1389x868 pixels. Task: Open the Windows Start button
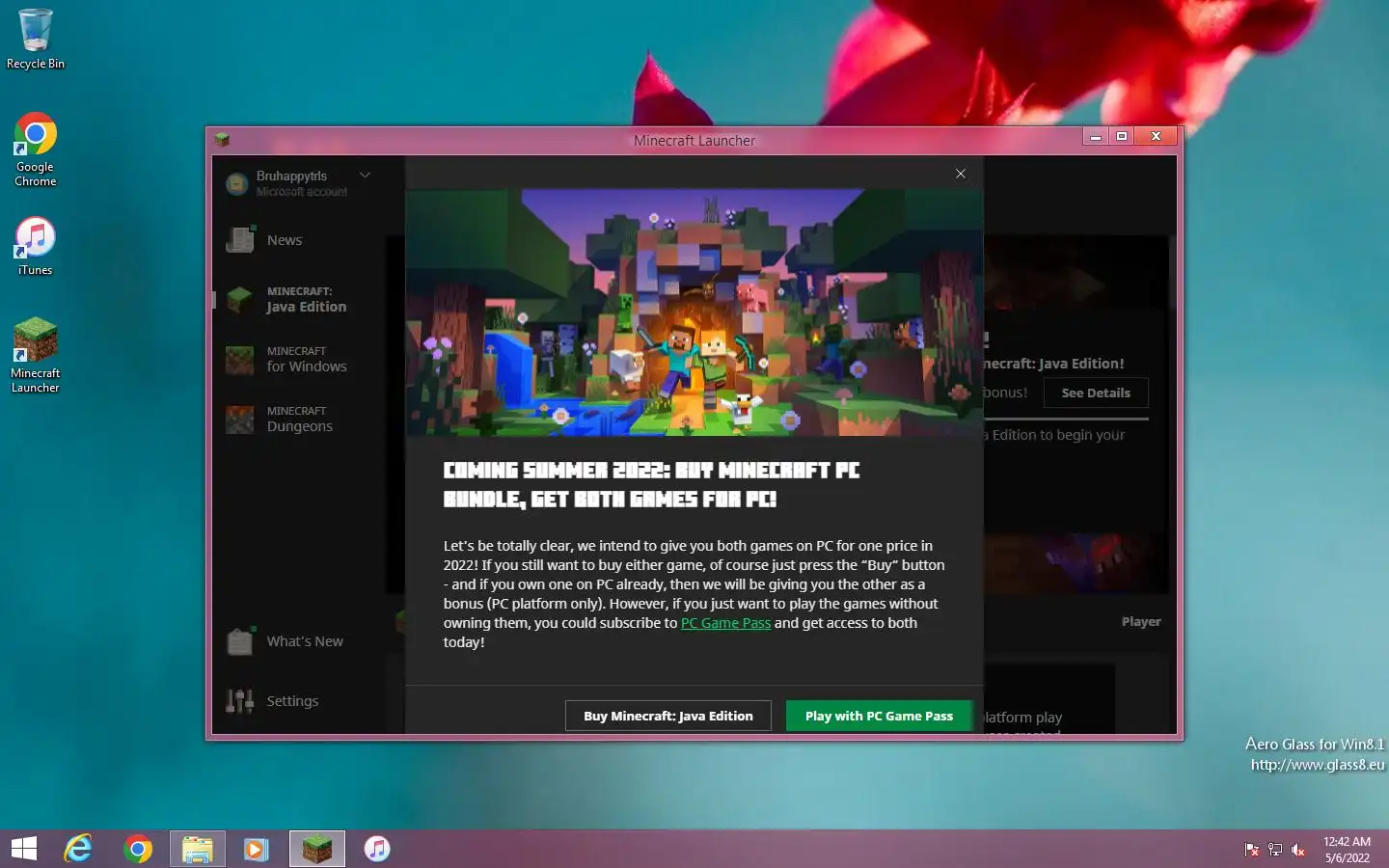[x=24, y=849]
